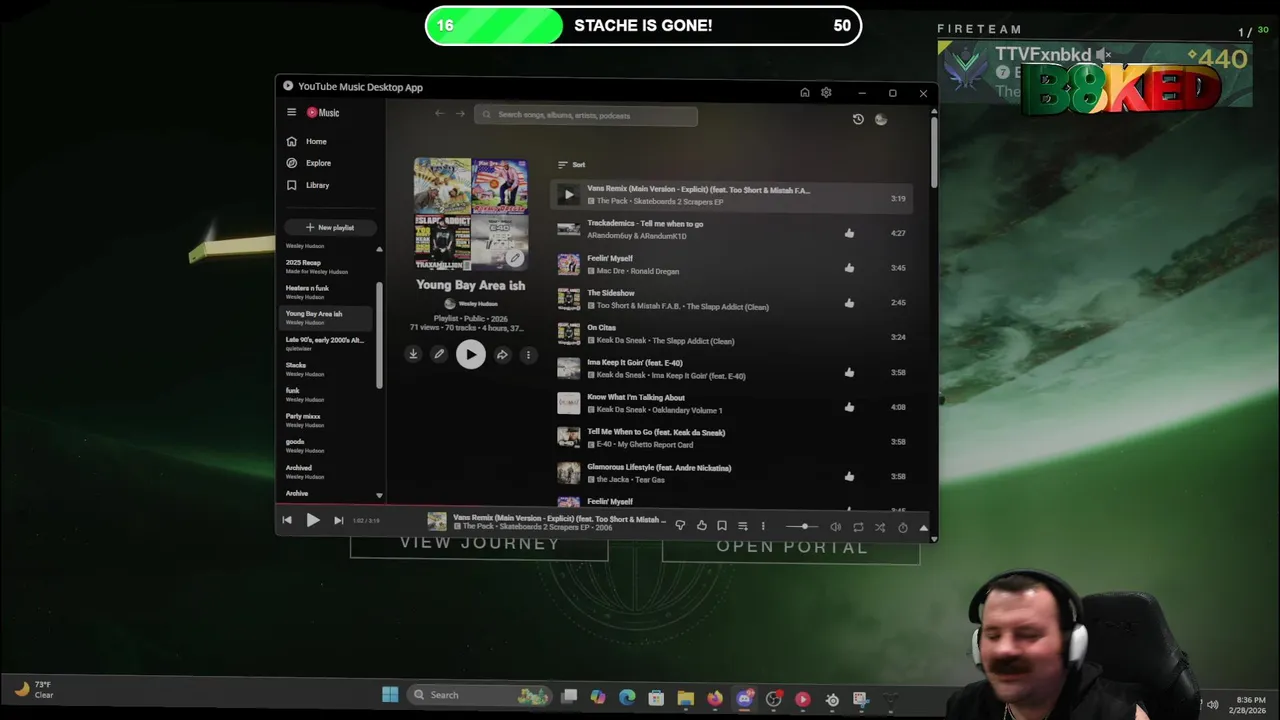The height and width of the screenshot is (720, 1280).
Task: Click the red song progress bar
Action: tap(606, 506)
